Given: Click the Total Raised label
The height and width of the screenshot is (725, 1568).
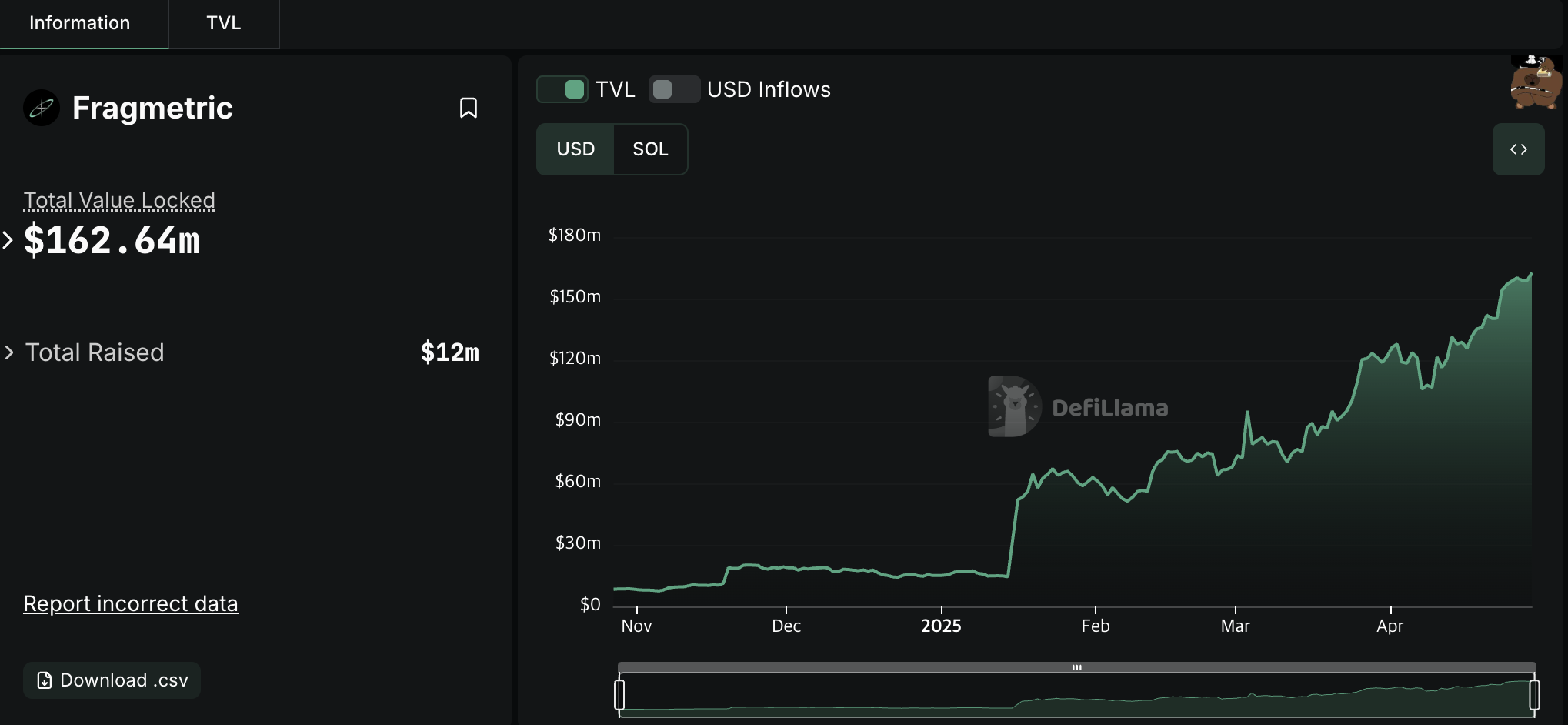Looking at the screenshot, I should (x=95, y=352).
